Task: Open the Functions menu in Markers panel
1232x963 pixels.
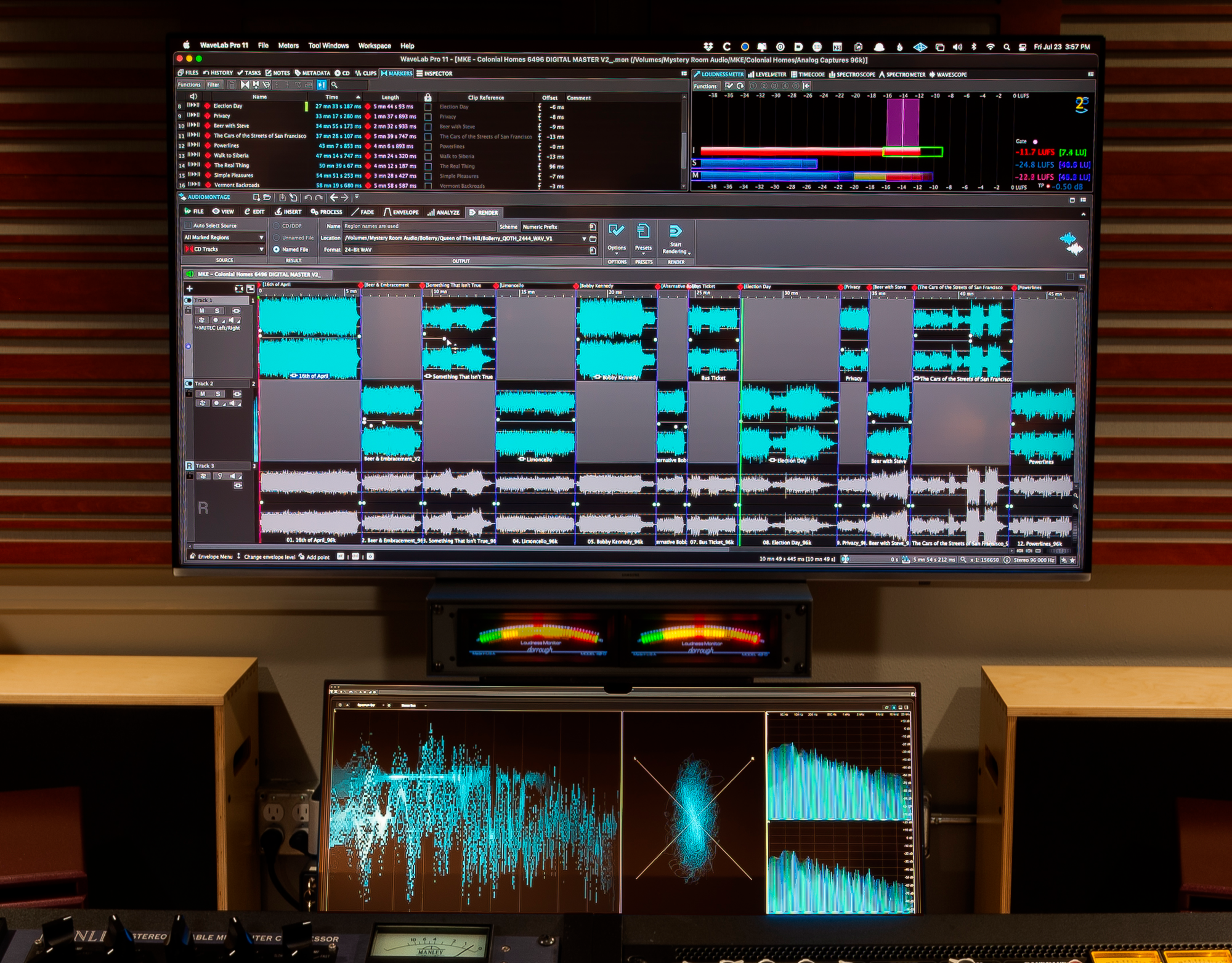Action: click(x=190, y=85)
